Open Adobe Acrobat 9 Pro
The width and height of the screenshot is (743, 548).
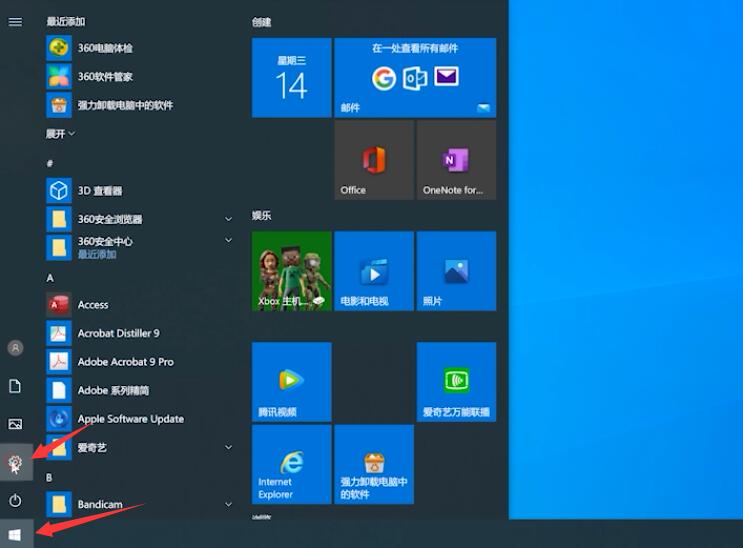click(x=140, y=362)
